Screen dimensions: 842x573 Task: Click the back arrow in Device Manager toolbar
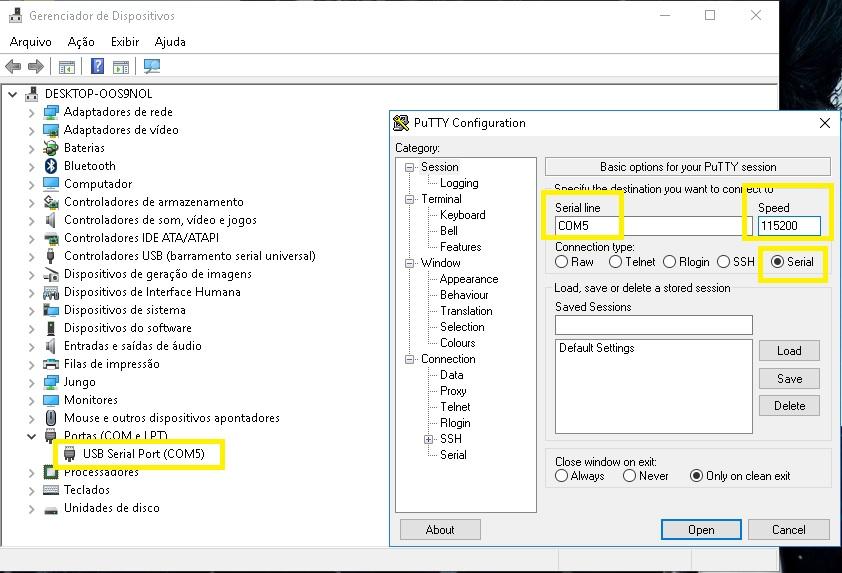[x=13, y=67]
